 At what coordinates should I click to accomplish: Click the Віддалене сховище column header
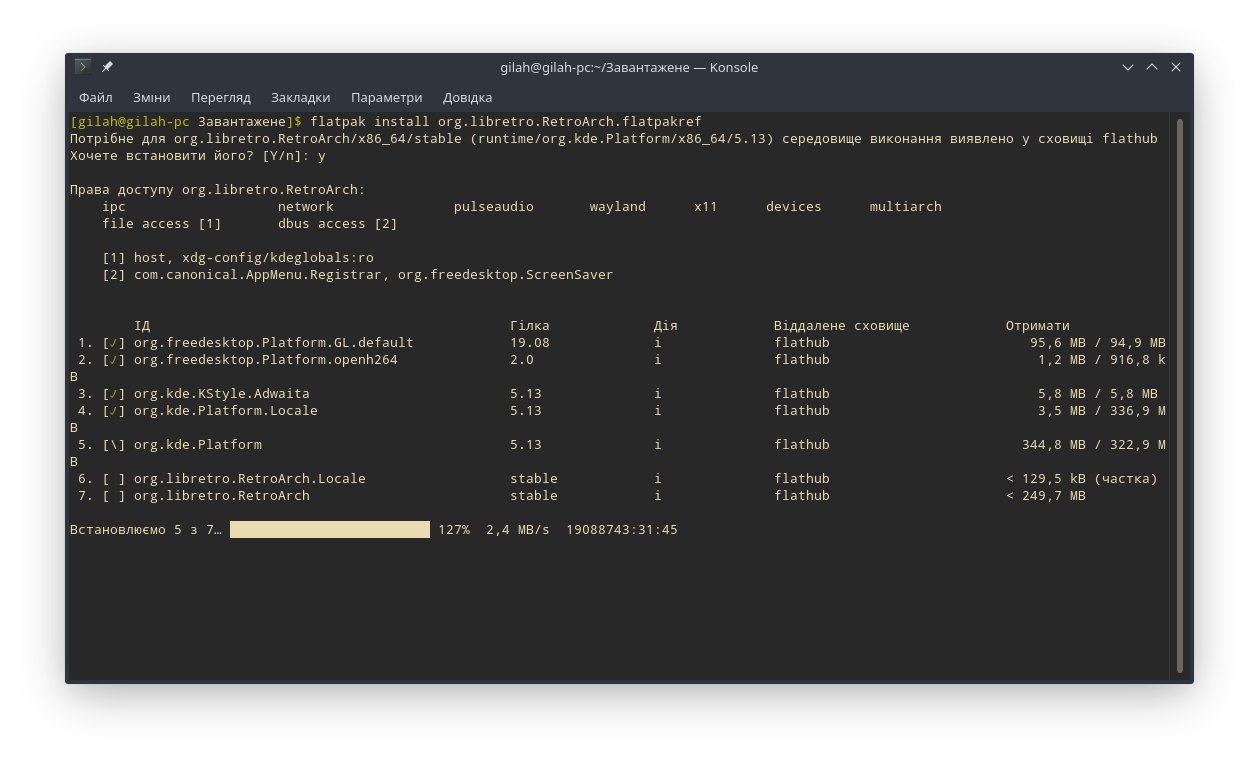point(841,325)
